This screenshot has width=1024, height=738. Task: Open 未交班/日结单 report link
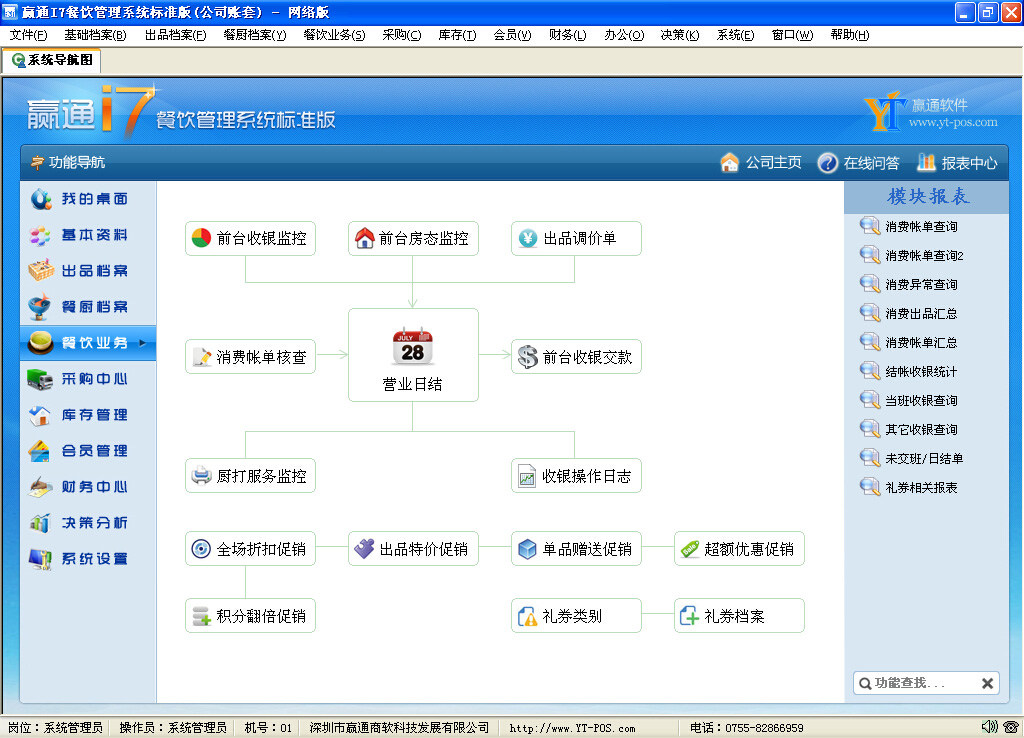click(924, 458)
